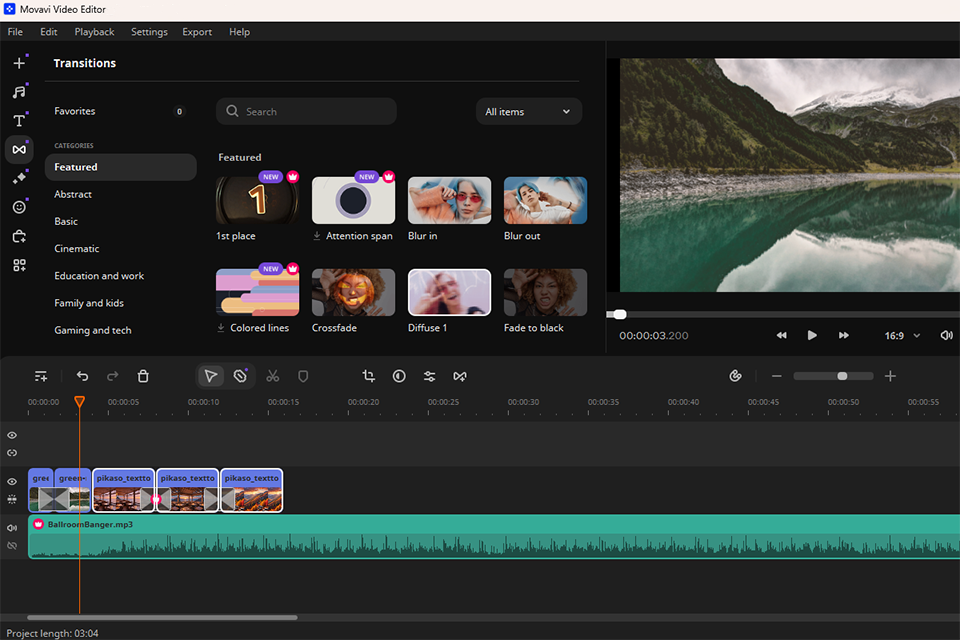The width and height of the screenshot is (960, 640).
Task: Zoom out the timeline with minus
Action: point(777,376)
